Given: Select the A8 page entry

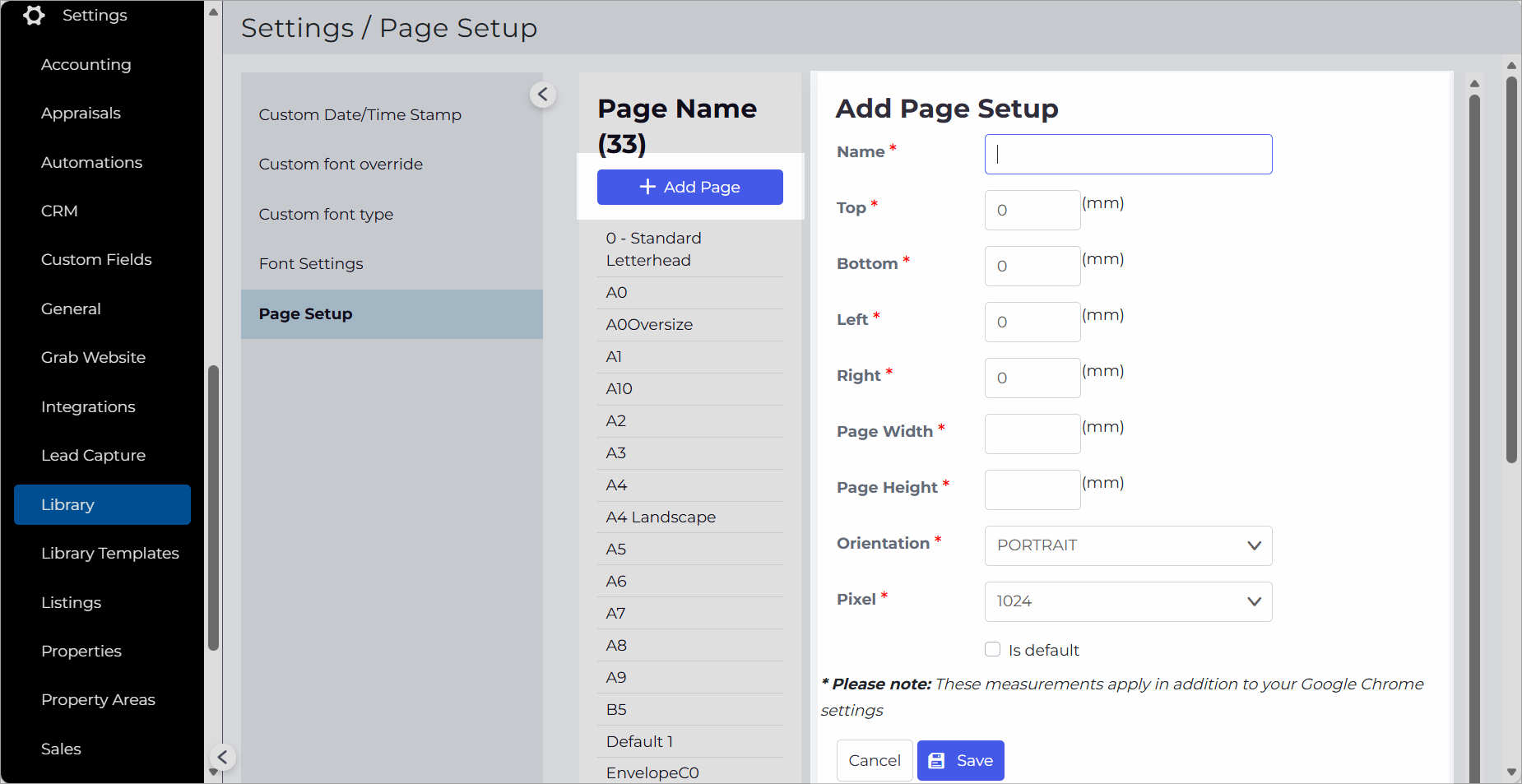Looking at the screenshot, I should coord(689,646).
